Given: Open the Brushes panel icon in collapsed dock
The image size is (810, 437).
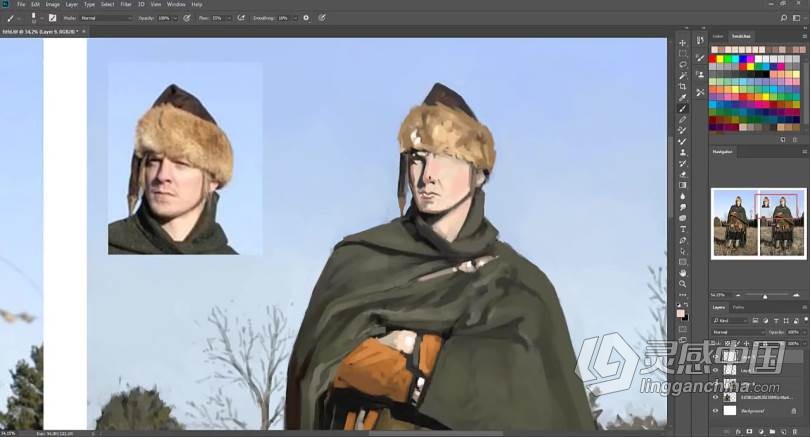Looking at the screenshot, I should pos(700,58).
